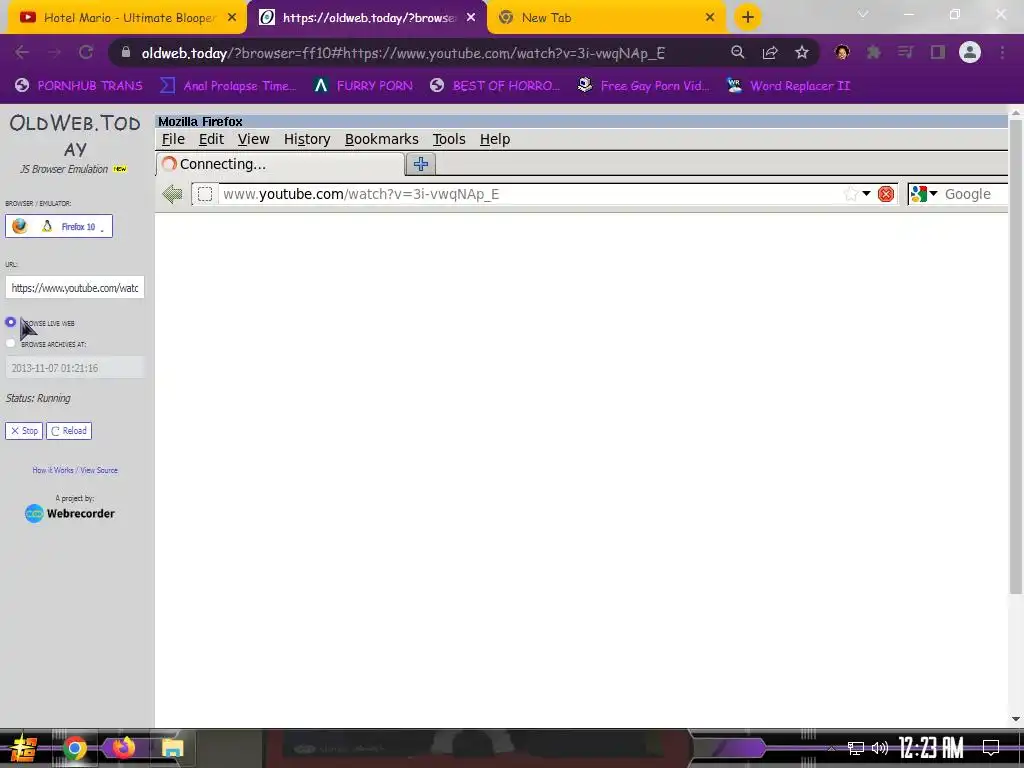
Task: Open the File menu
Action: coord(173,139)
